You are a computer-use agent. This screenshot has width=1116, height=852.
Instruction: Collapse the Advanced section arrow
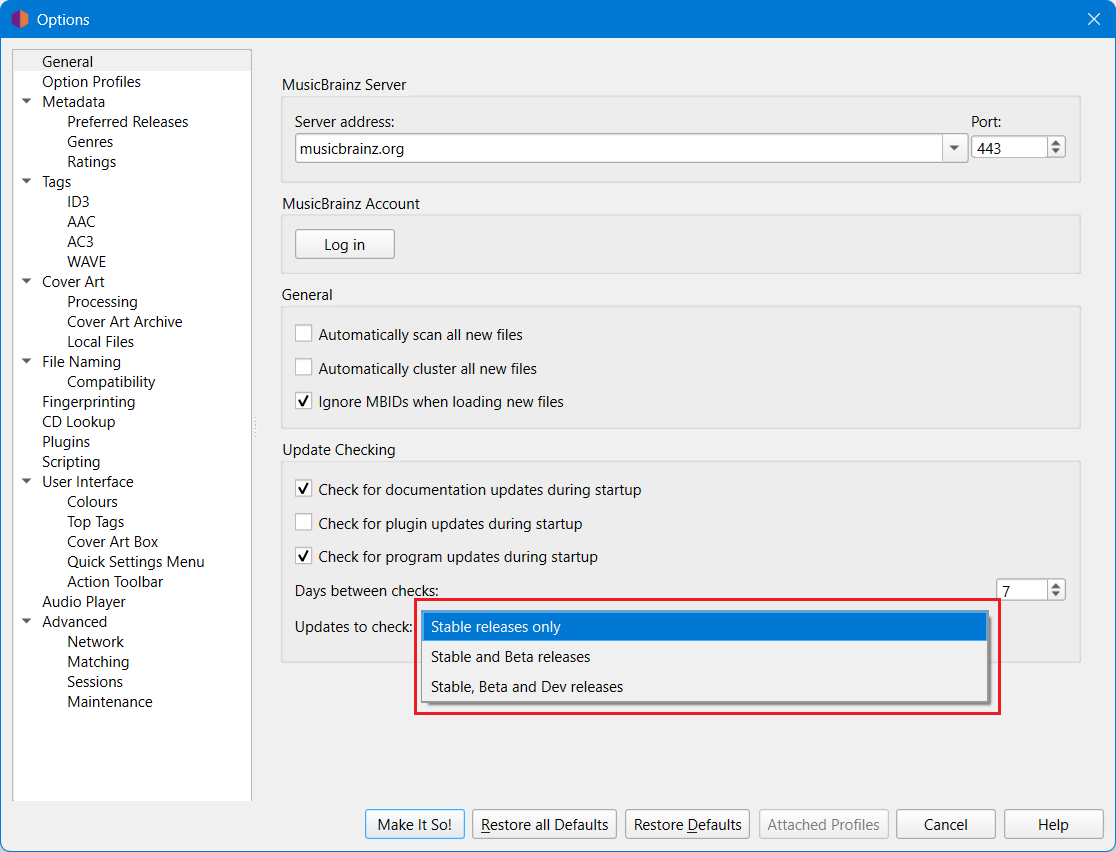click(x=26, y=622)
